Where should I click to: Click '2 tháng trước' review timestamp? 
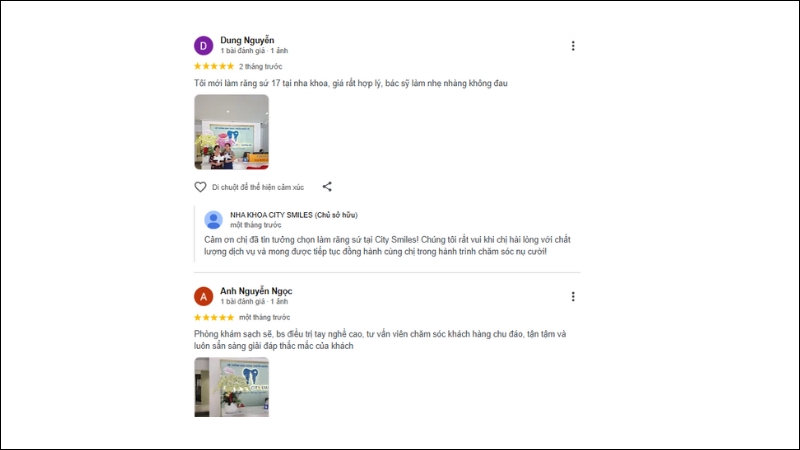point(260,66)
